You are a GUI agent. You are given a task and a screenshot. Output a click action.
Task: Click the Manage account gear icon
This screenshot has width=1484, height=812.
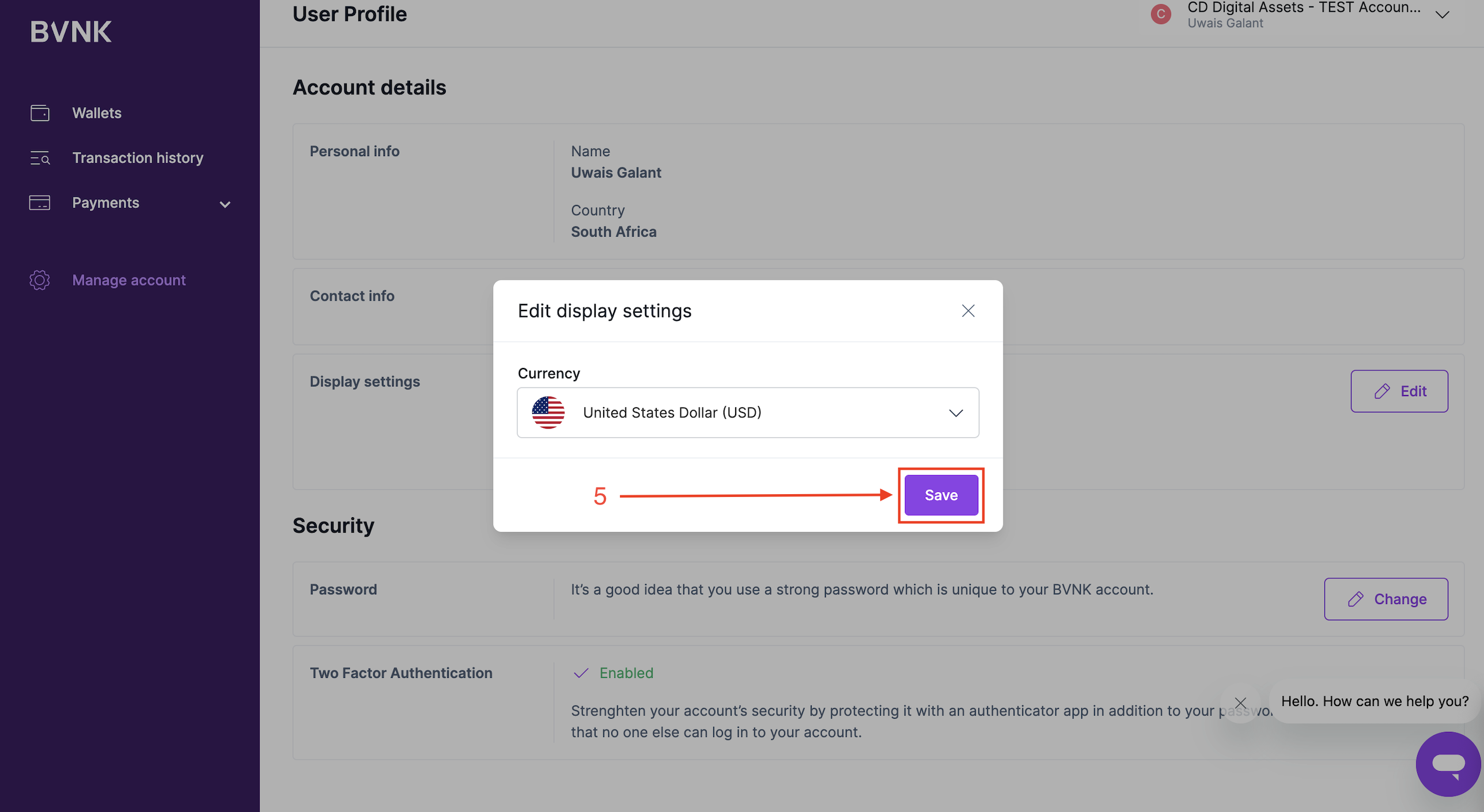coord(40,280)
